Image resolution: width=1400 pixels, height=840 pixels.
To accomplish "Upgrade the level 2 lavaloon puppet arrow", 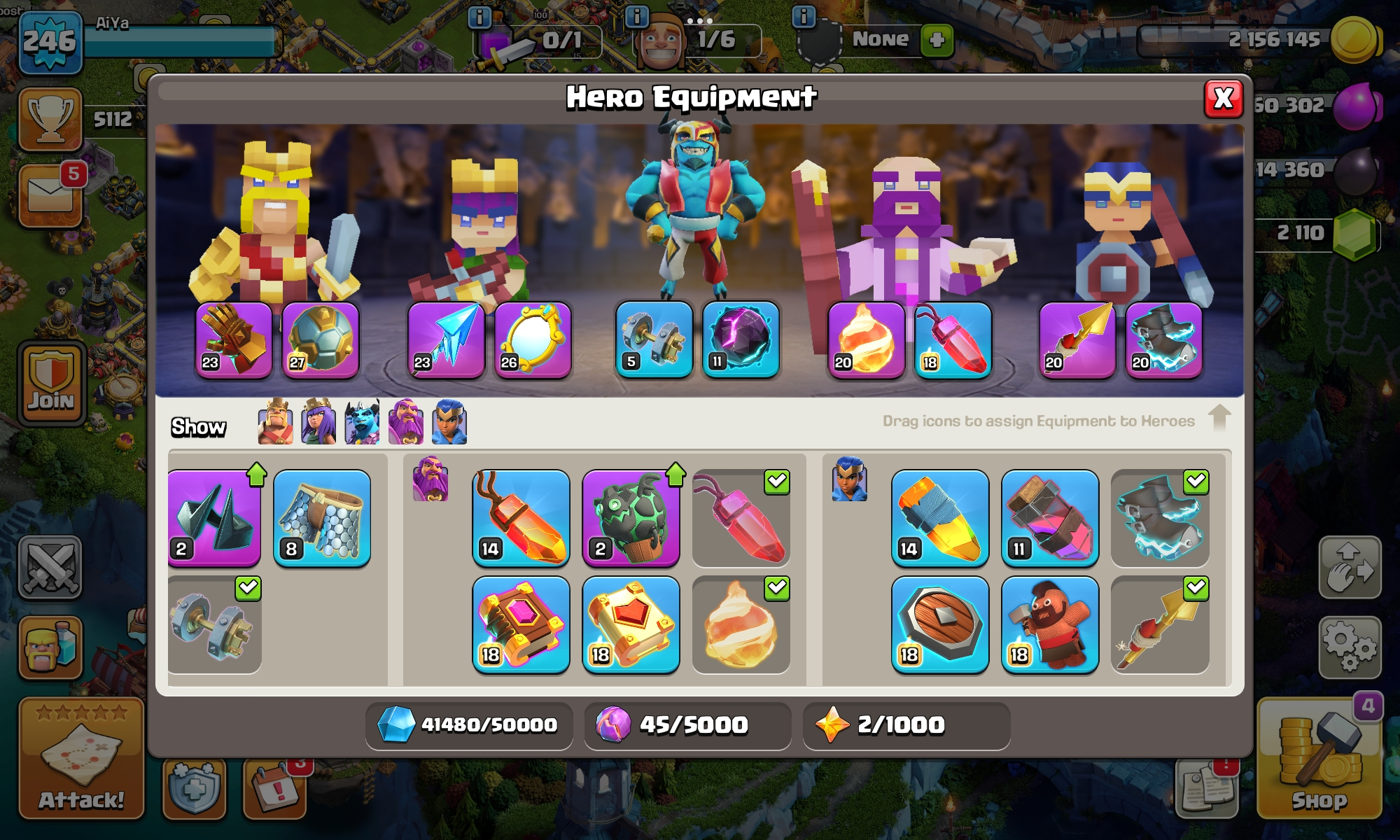I will click(x=675, y=474).
